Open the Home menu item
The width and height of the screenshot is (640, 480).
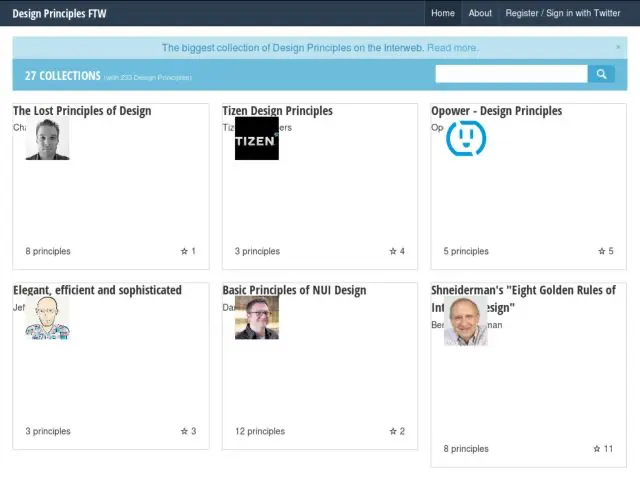(x=443, y=13)
